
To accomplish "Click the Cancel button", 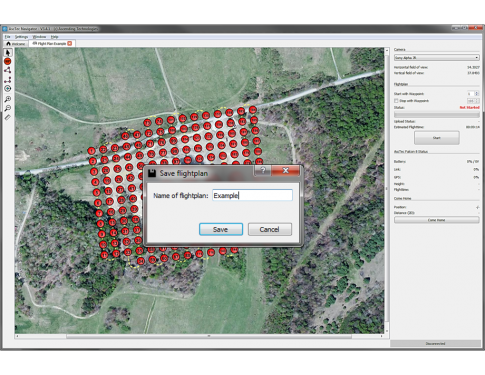I will point(270,229).
